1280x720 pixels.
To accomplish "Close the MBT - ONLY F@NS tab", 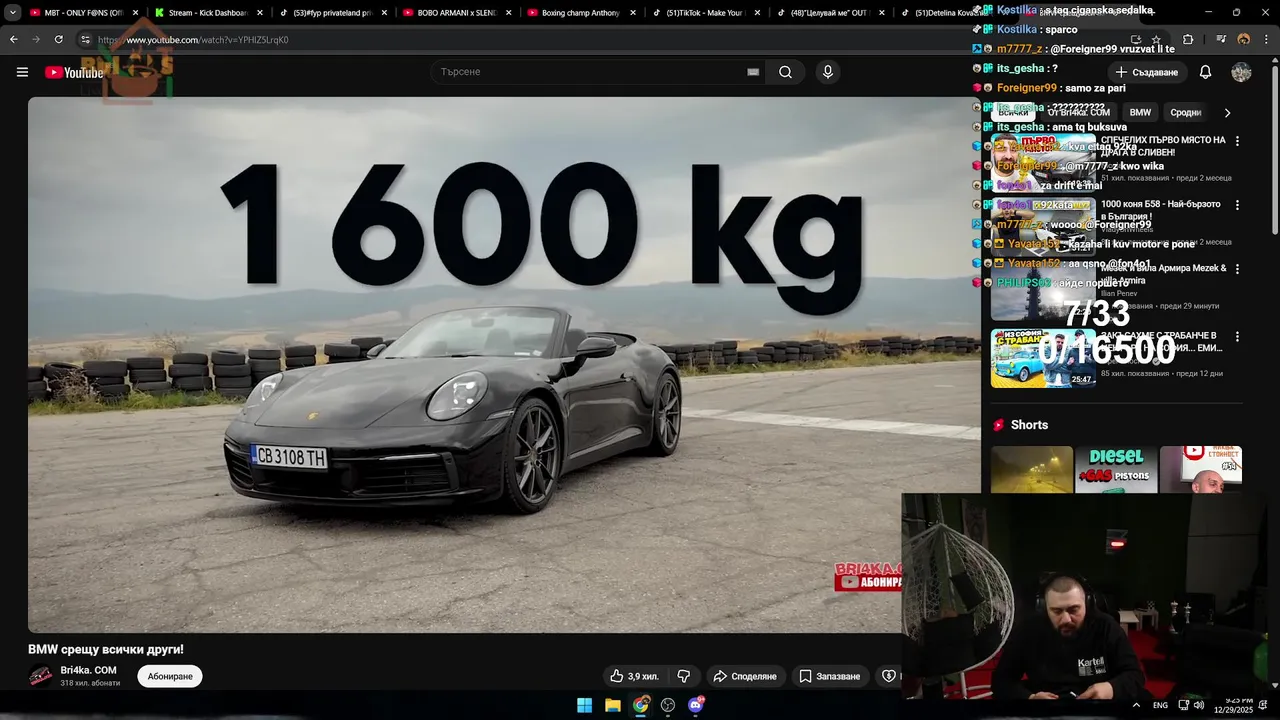I will [x=136, y=13].
